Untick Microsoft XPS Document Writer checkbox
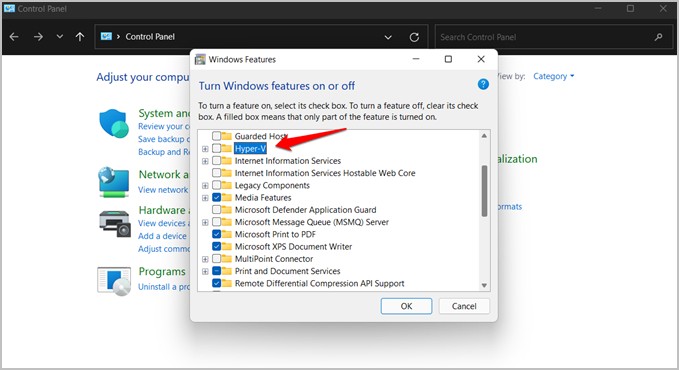Viewport: 679px width, 370px height. point(217,247)
